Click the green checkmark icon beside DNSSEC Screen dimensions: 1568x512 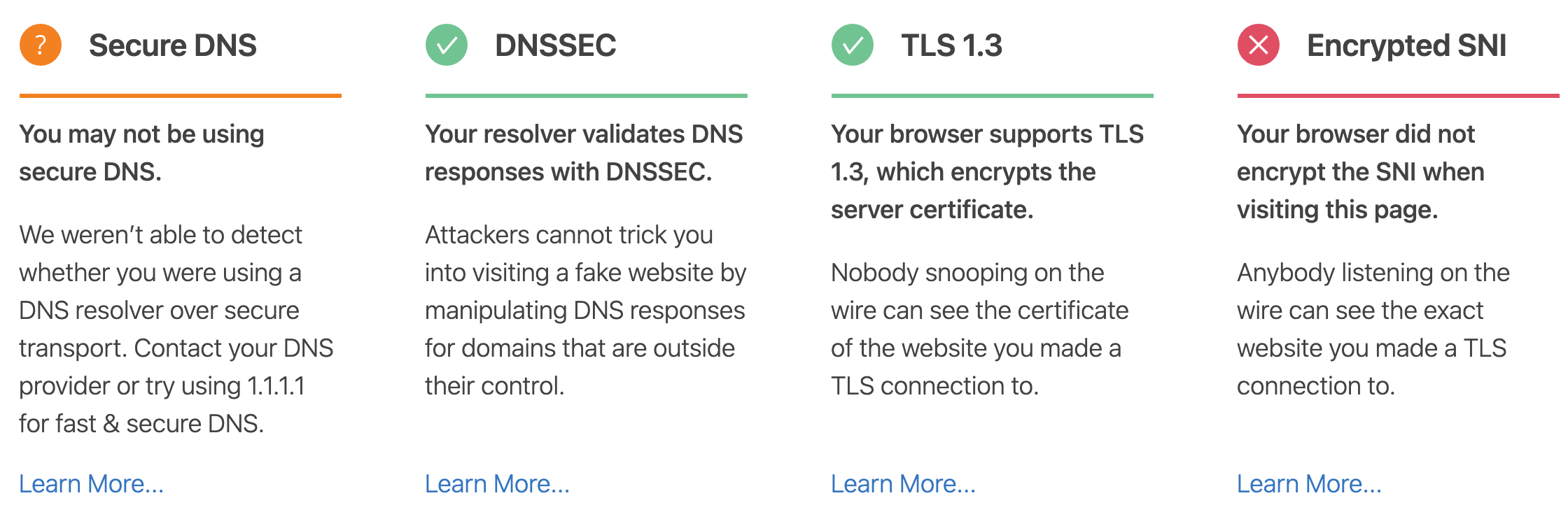coord(447,45)
